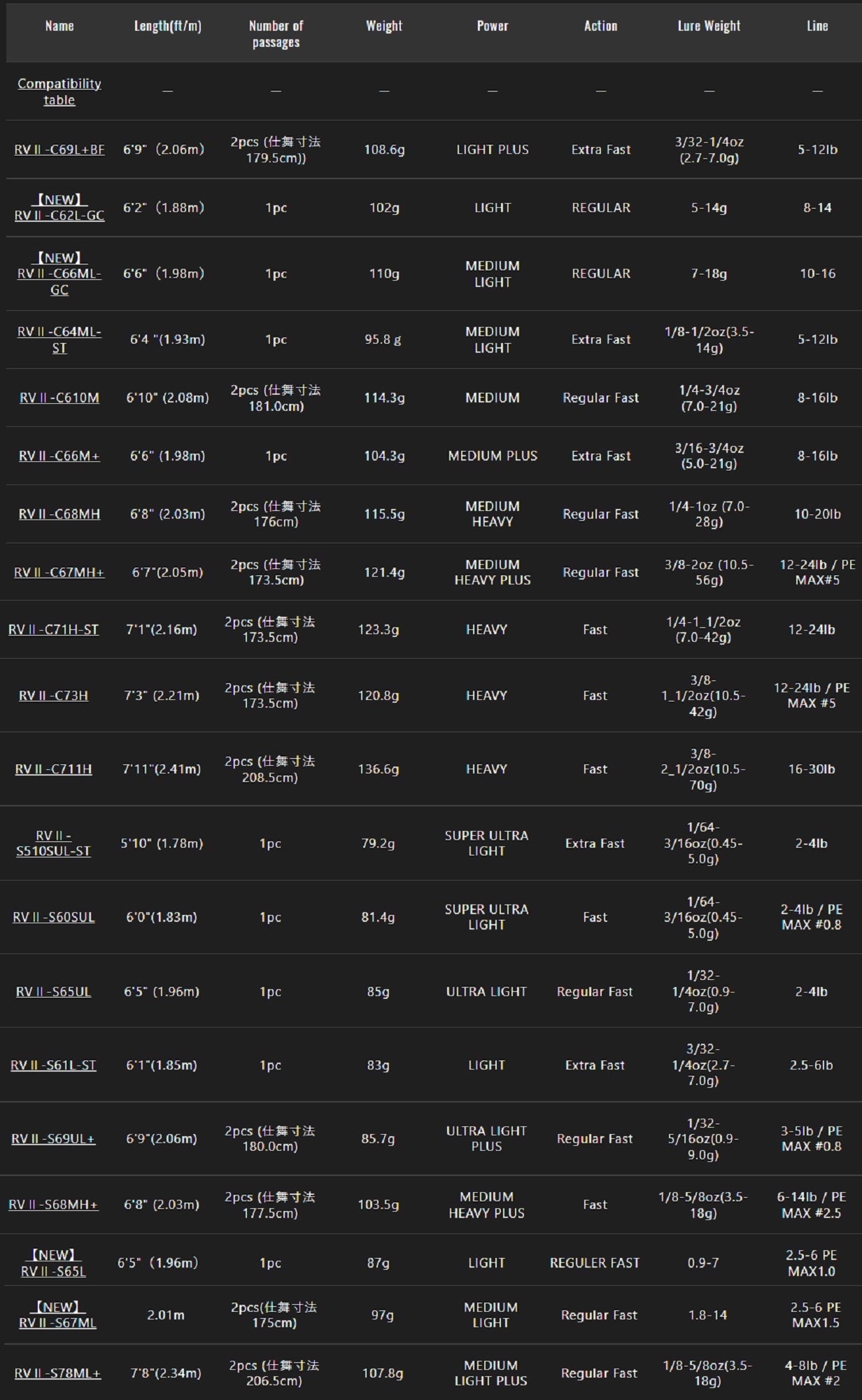Open the RV II-C73H link
Viewport: 862px width, 1400px height.
tap(53, 695)
